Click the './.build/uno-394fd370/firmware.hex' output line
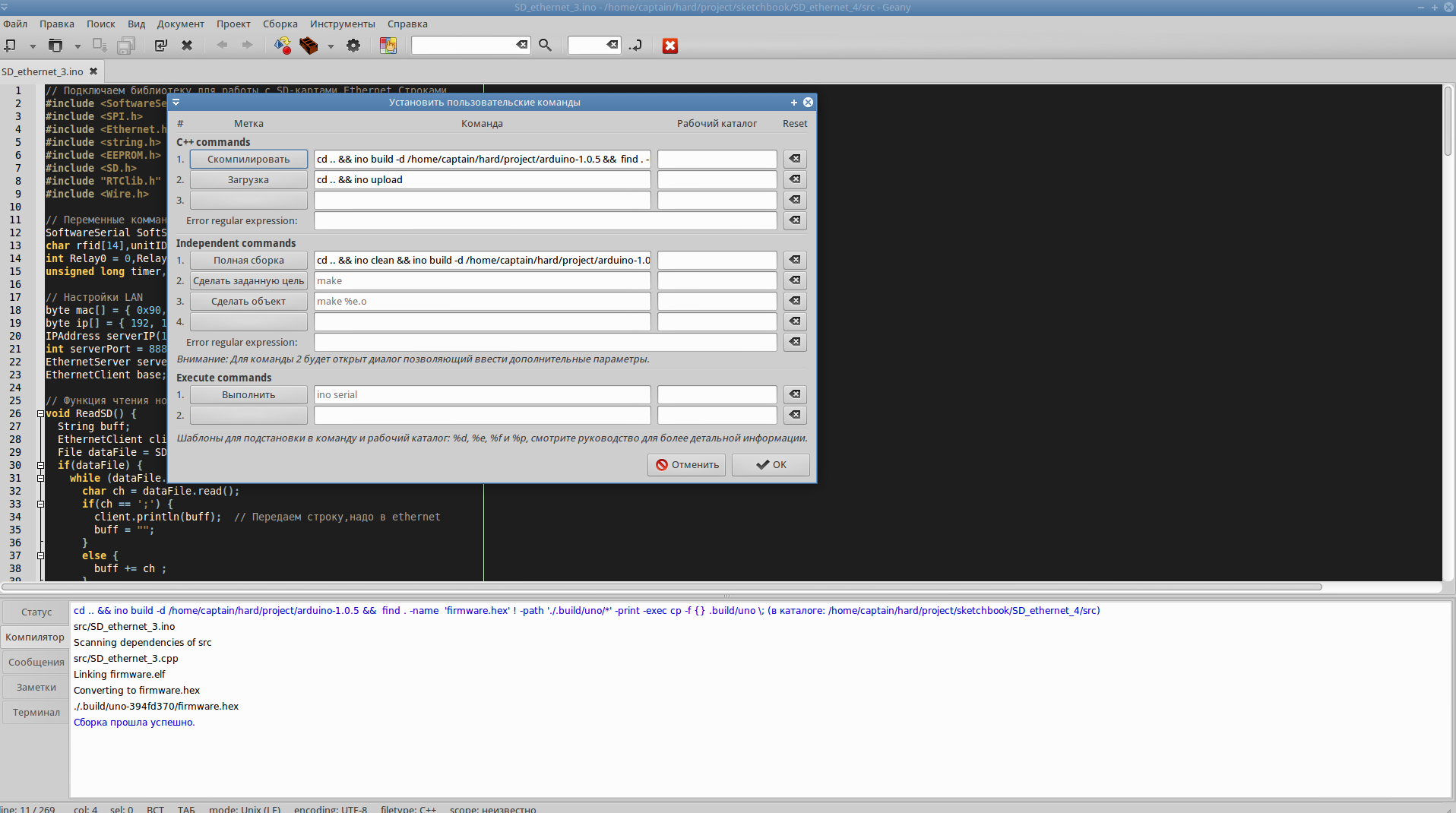 [156, 706]
